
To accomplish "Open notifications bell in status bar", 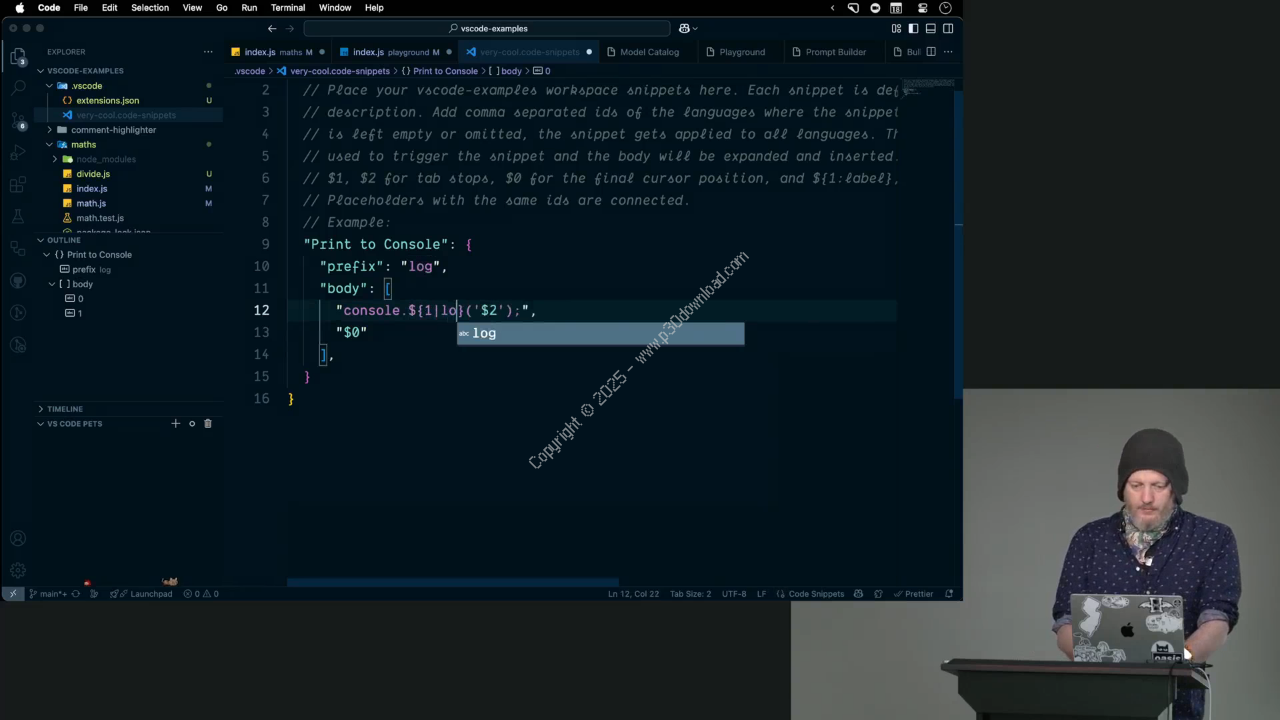I will pyautogui.click(x=949, y=594).
